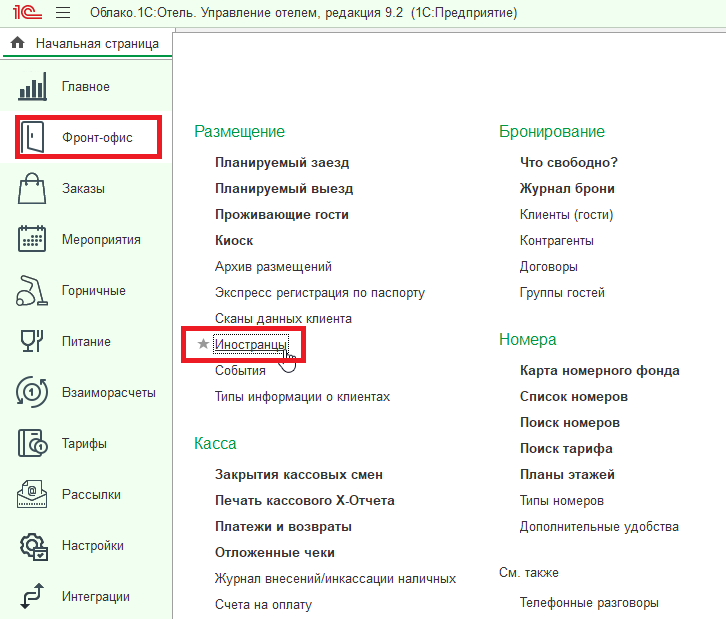Click the Мероприятия calendar icon

click(x=32, y=239)
